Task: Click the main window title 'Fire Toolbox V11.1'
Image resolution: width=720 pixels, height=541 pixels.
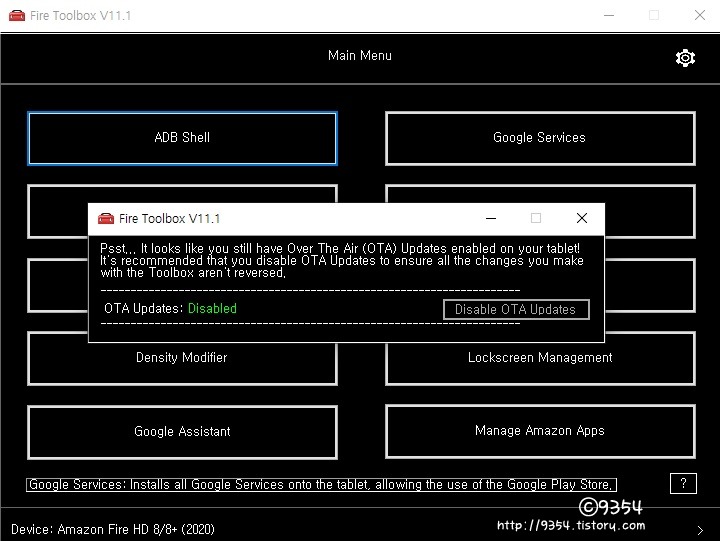Action: coord(80,16)
